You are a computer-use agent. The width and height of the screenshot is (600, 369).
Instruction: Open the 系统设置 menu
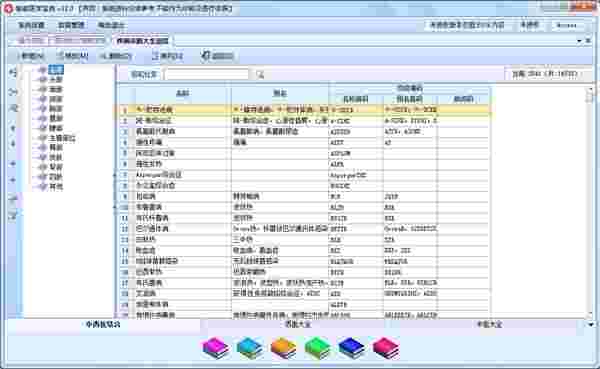31,26
